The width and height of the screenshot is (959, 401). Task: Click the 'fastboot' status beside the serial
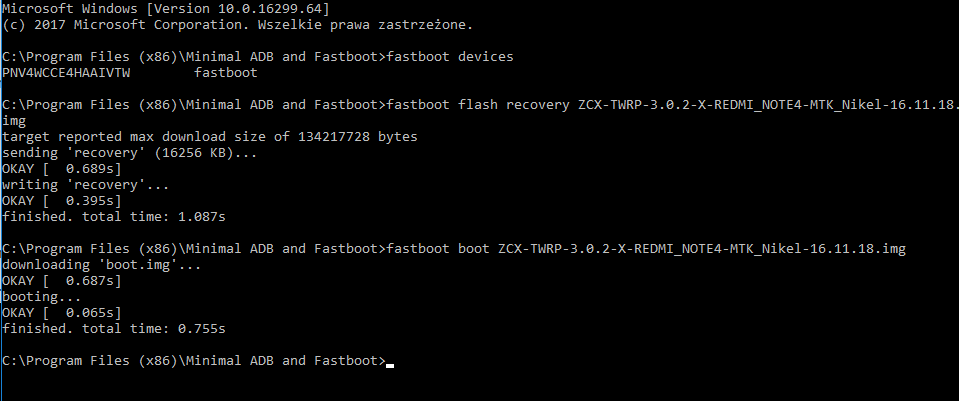tap(225, 72)
